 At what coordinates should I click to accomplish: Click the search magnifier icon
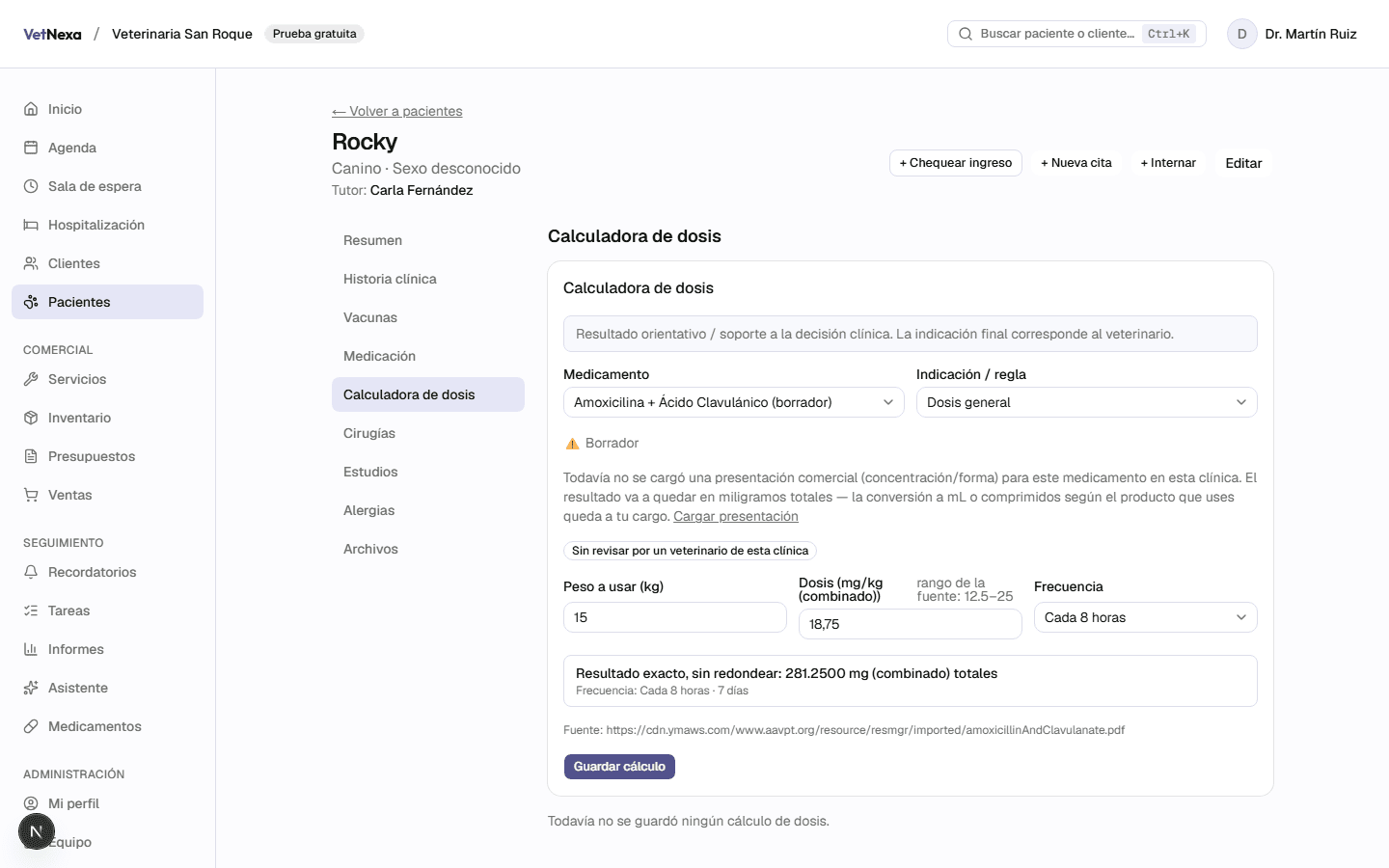966,34
